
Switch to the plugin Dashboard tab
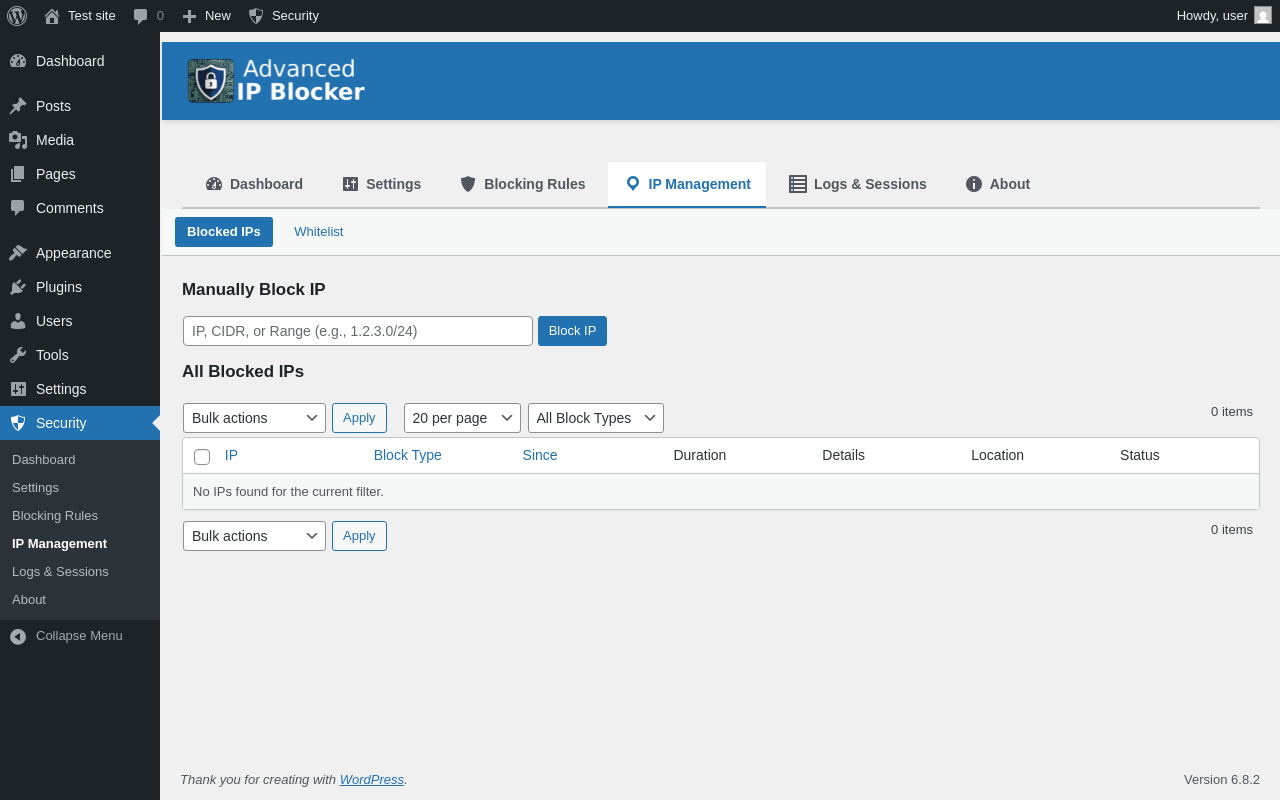pos(254,184)
